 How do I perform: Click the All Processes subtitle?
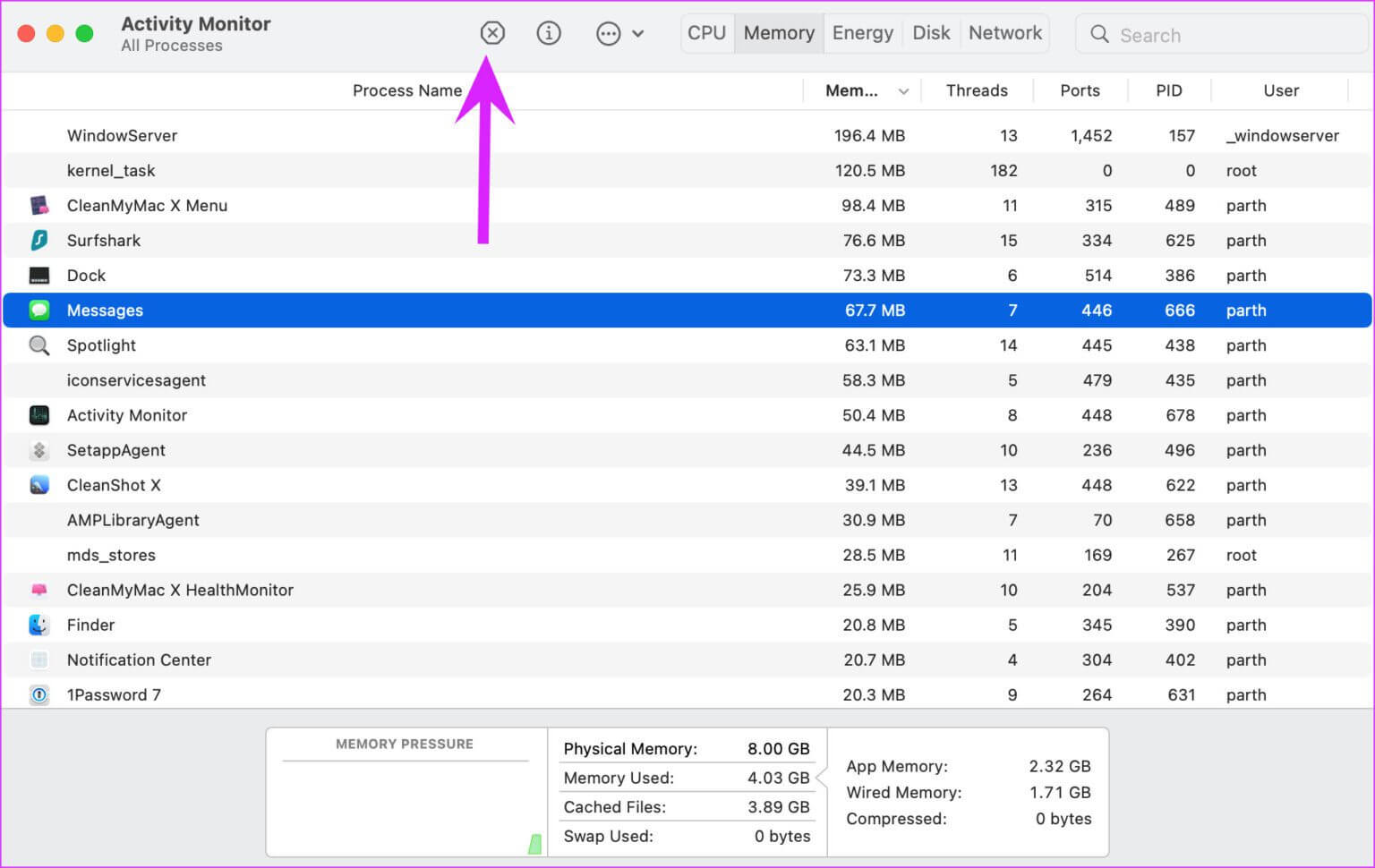pos(172,46)
